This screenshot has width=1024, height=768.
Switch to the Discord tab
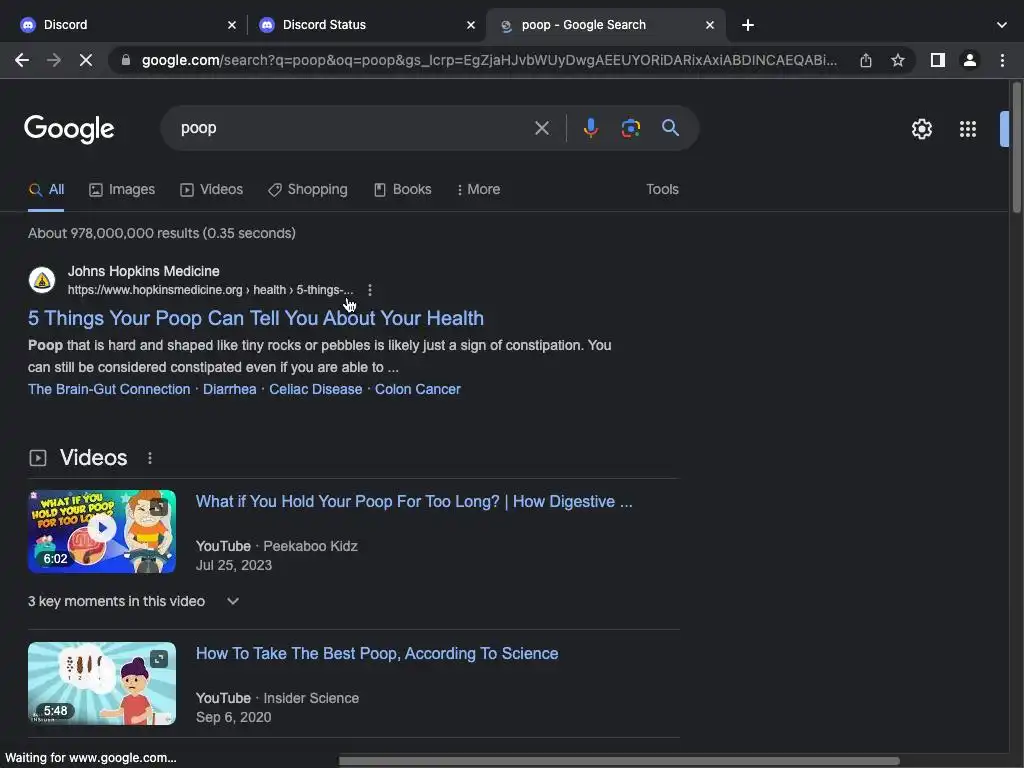(x=124, y=25)
